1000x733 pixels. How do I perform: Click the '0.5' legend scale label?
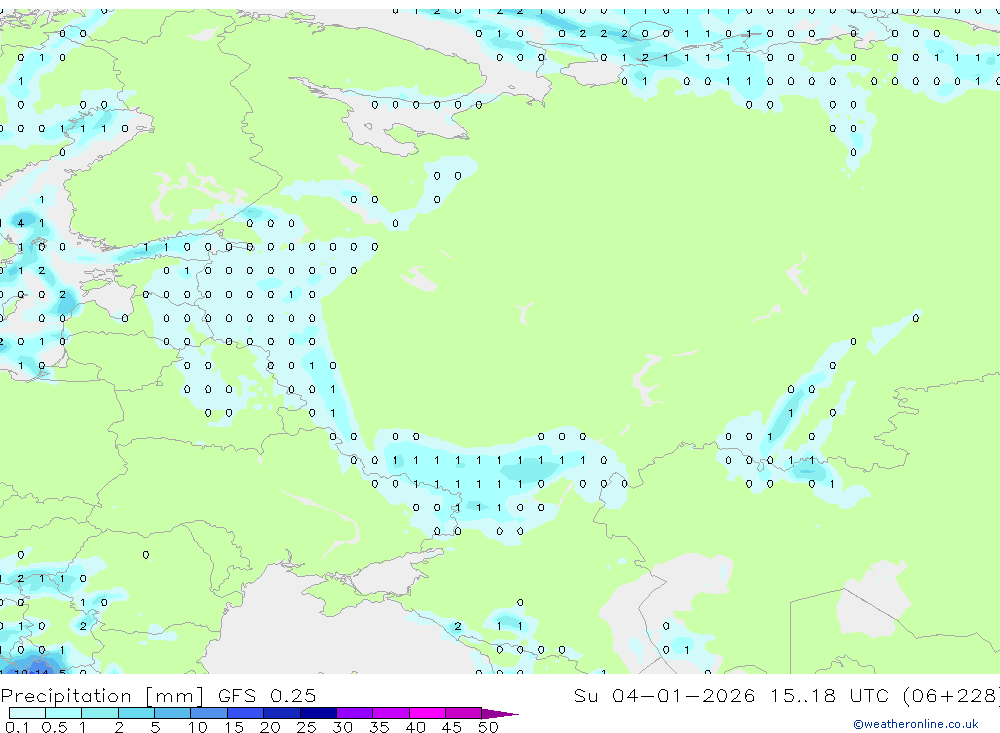(54, 727)
